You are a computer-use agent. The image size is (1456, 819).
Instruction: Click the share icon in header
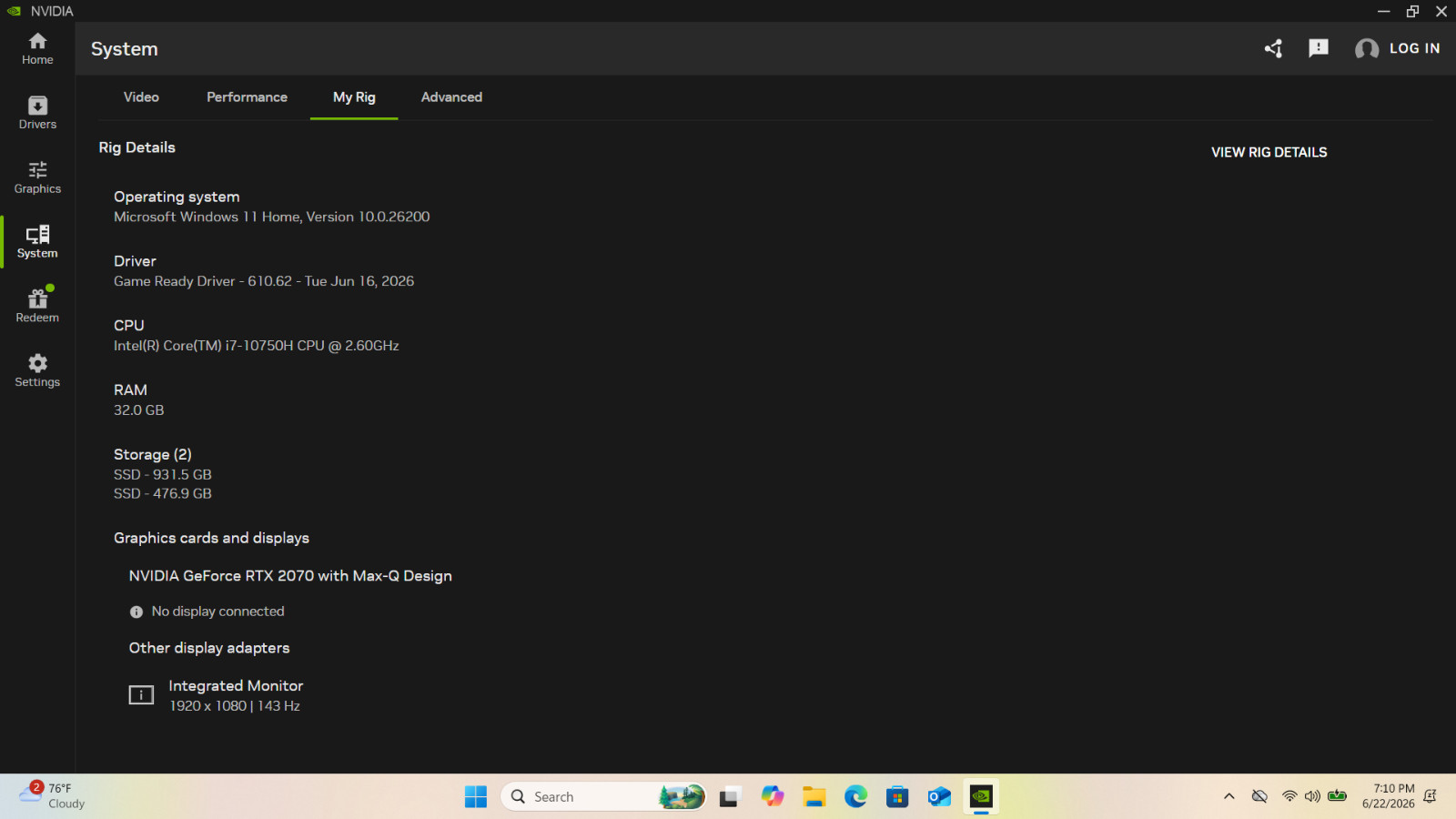1273,48
